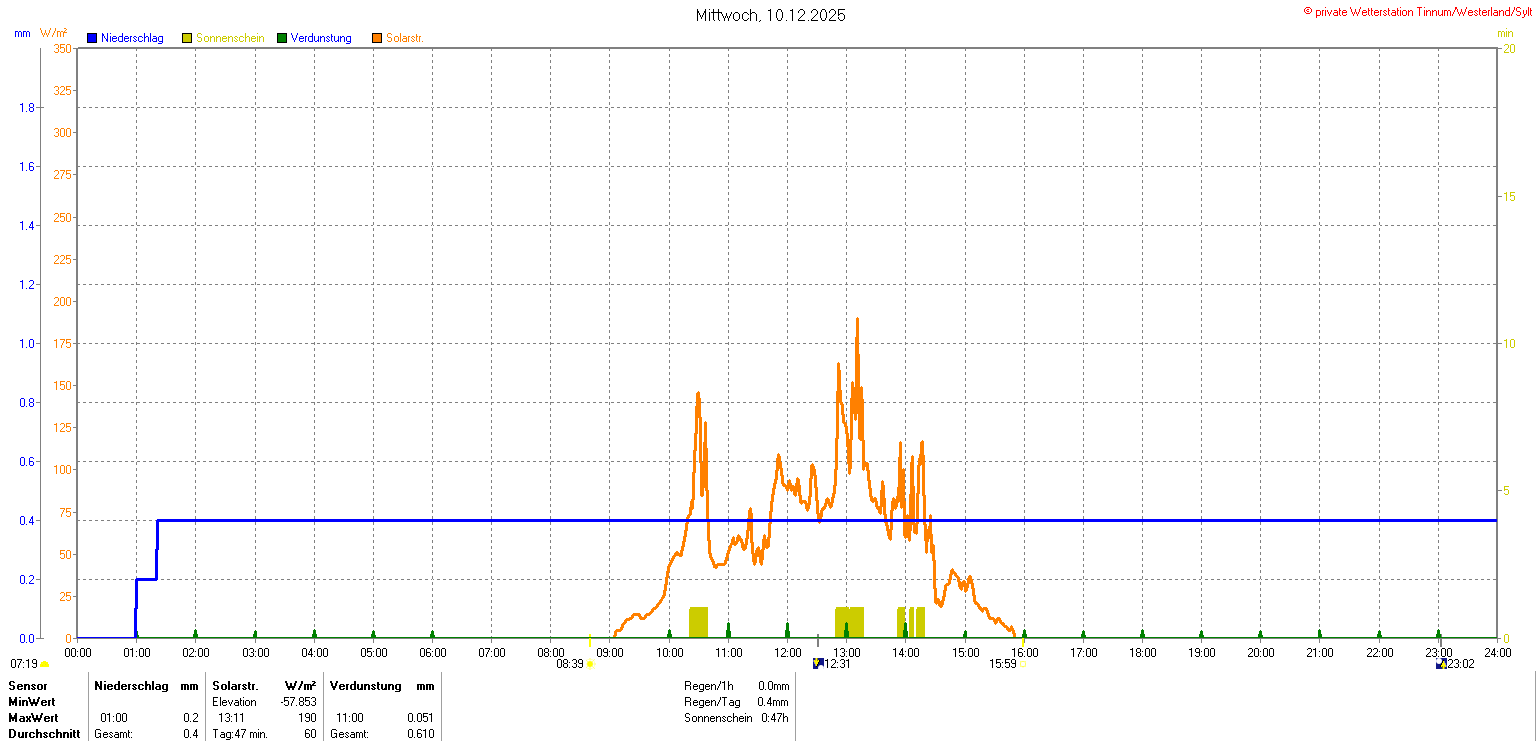Select the Niederschlag legend label

(x=132, y=38)
